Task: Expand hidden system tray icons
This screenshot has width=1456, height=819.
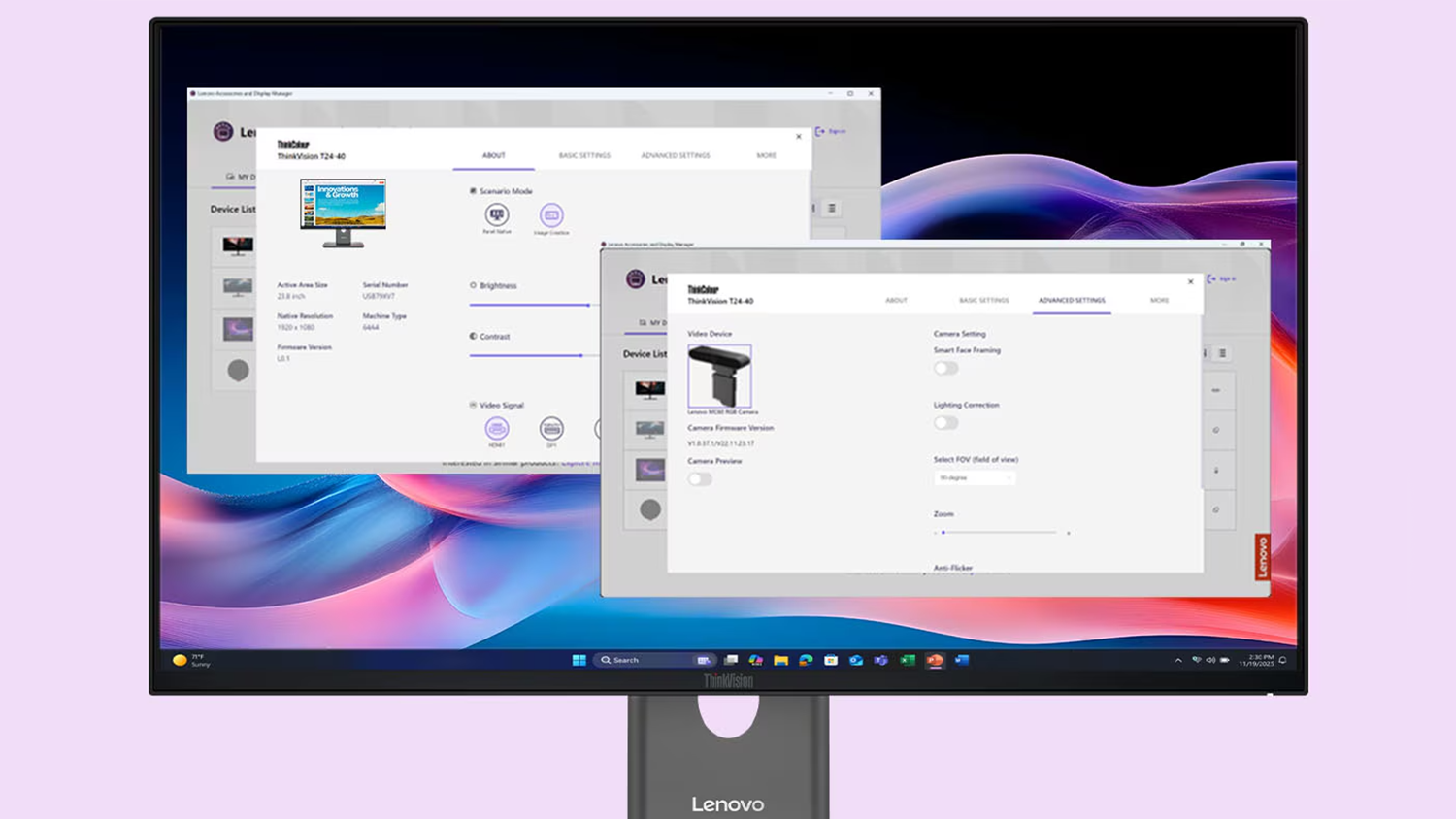Action: pyautogui.click(x=1177, y=660)
